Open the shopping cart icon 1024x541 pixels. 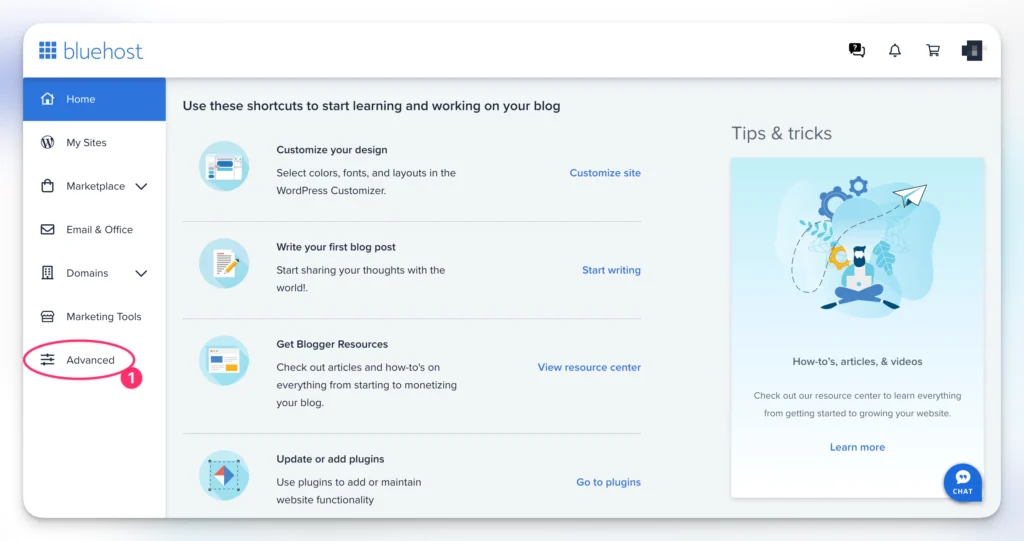[x=933, y=50]
